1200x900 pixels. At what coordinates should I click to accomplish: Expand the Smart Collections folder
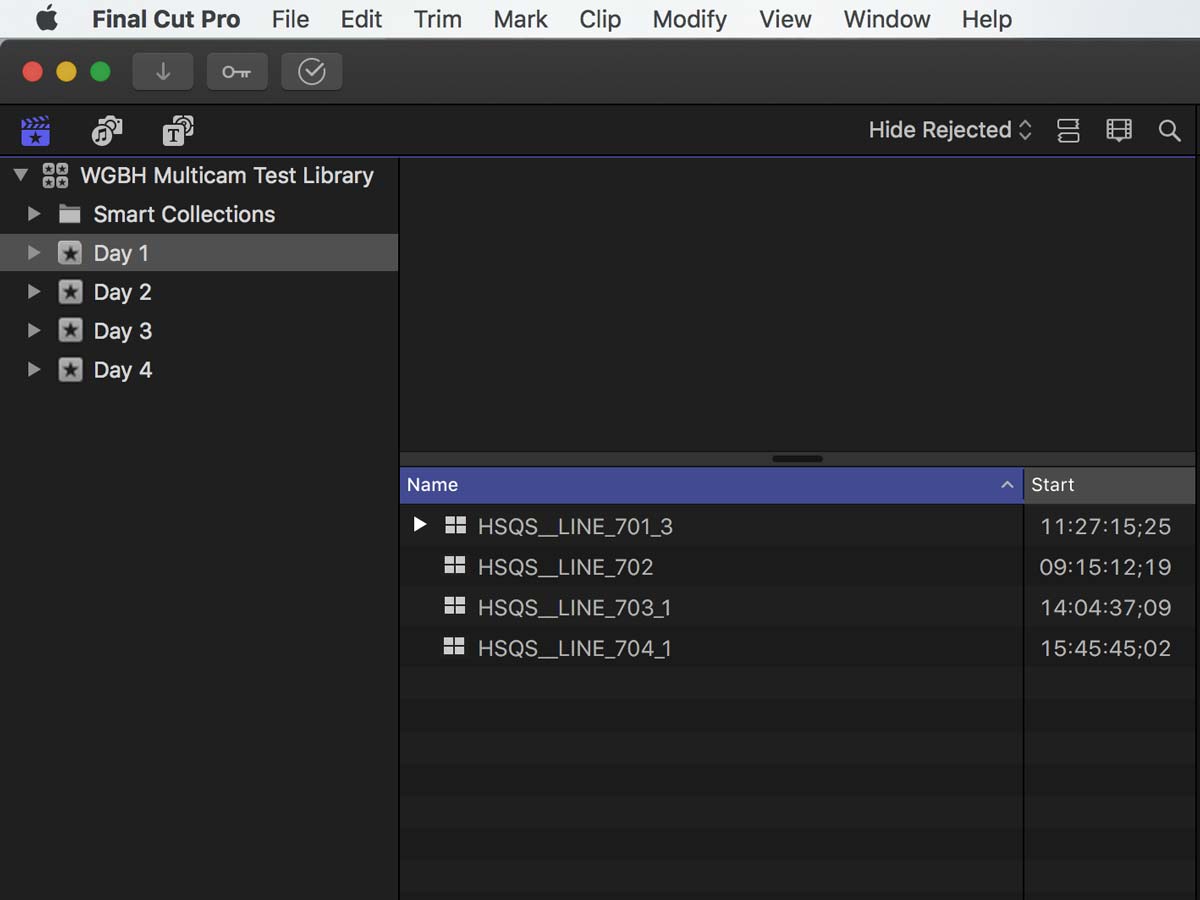coord(34,214)
